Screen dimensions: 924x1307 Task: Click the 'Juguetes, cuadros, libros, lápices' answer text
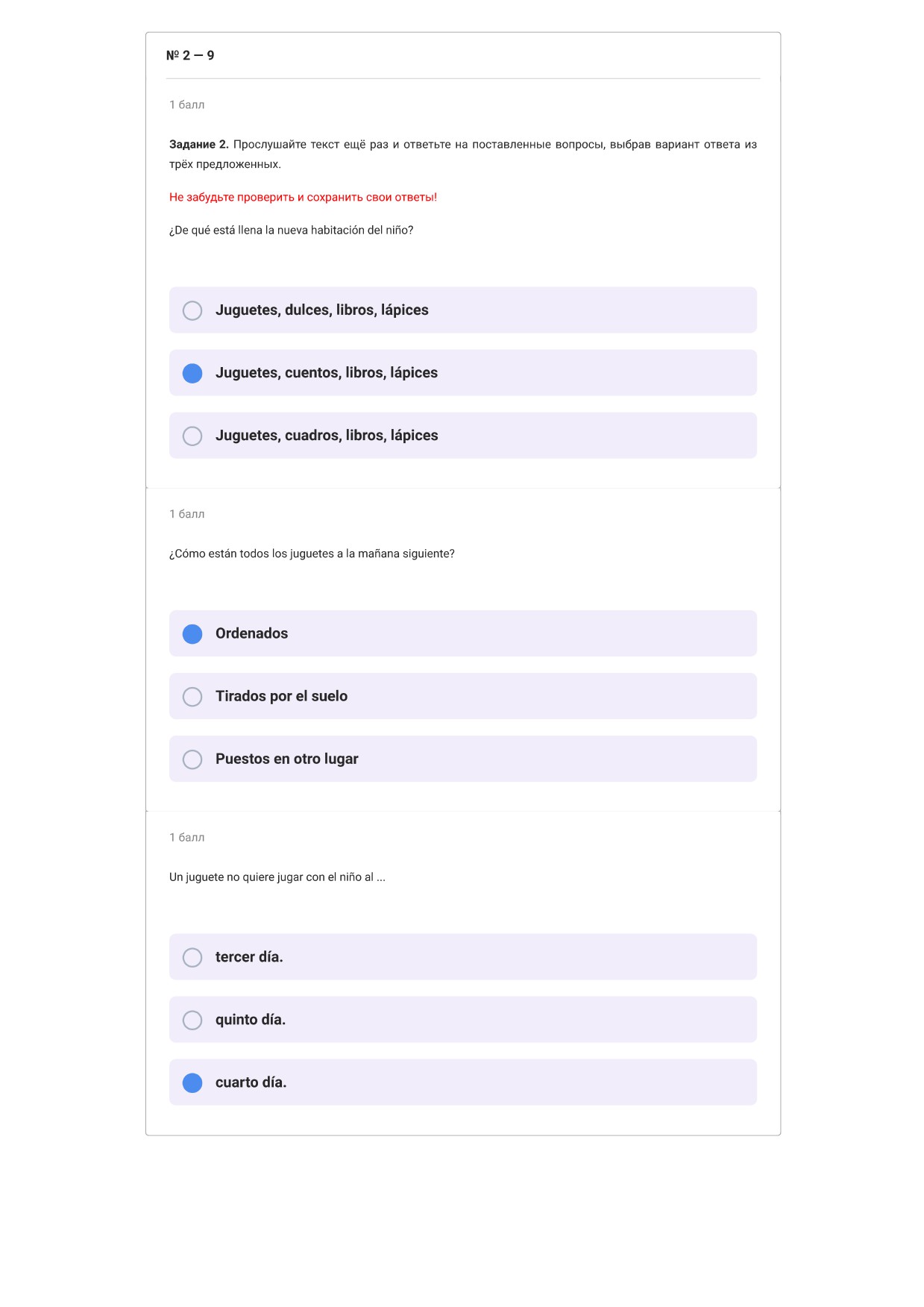click(x=327, y=436)
